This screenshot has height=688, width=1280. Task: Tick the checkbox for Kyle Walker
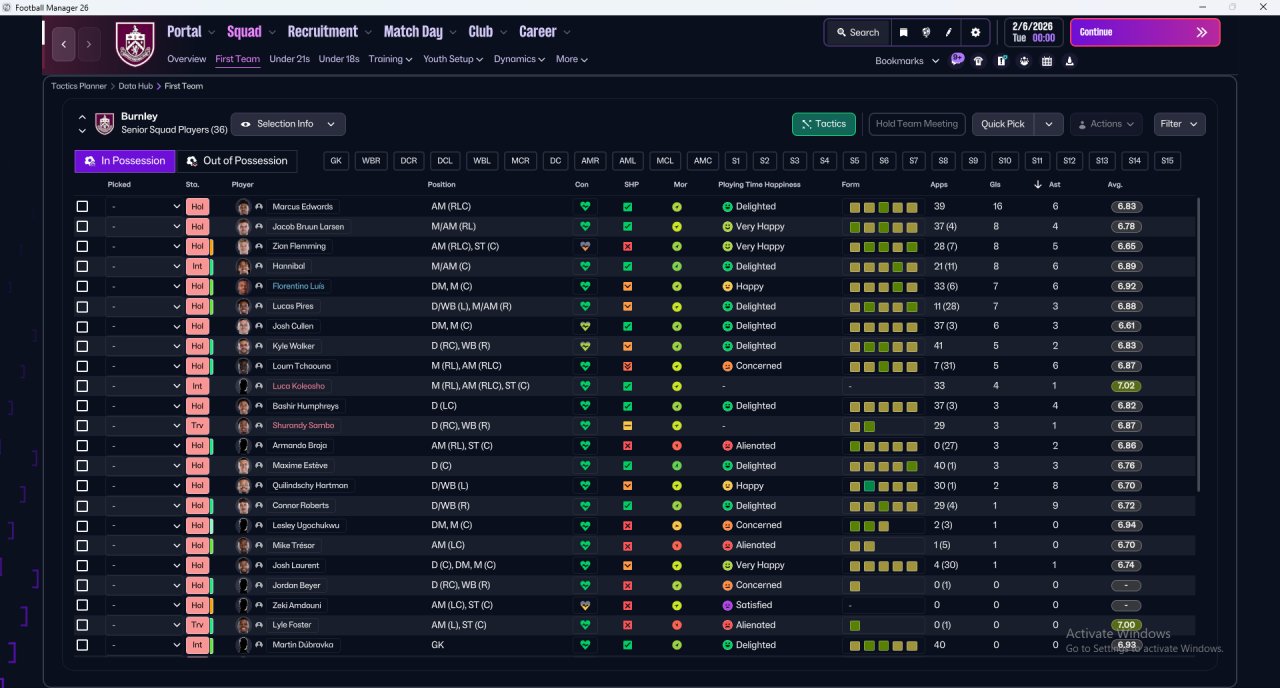pos(82,346)
